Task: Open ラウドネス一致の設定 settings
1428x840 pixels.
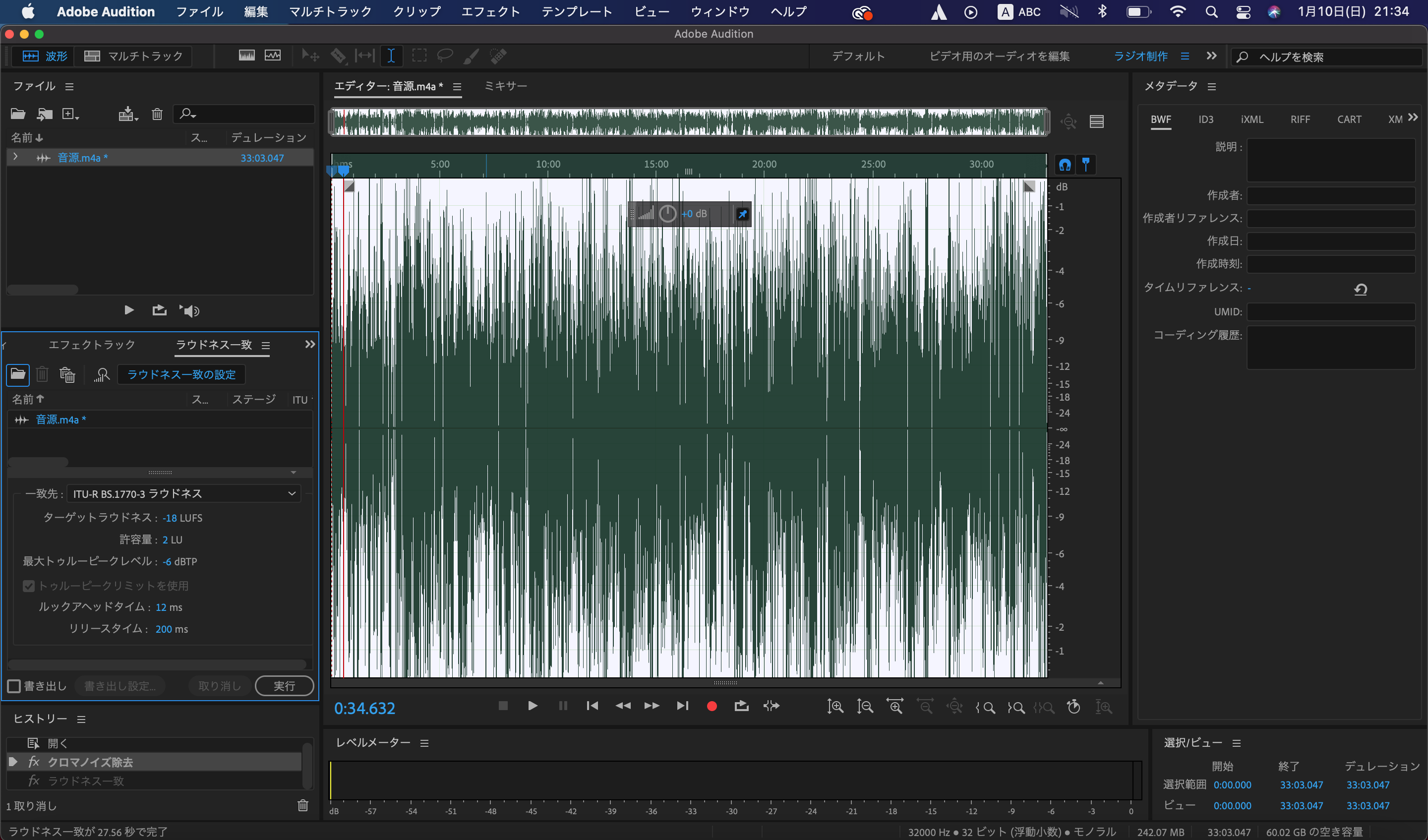Action: click(181, 375)
